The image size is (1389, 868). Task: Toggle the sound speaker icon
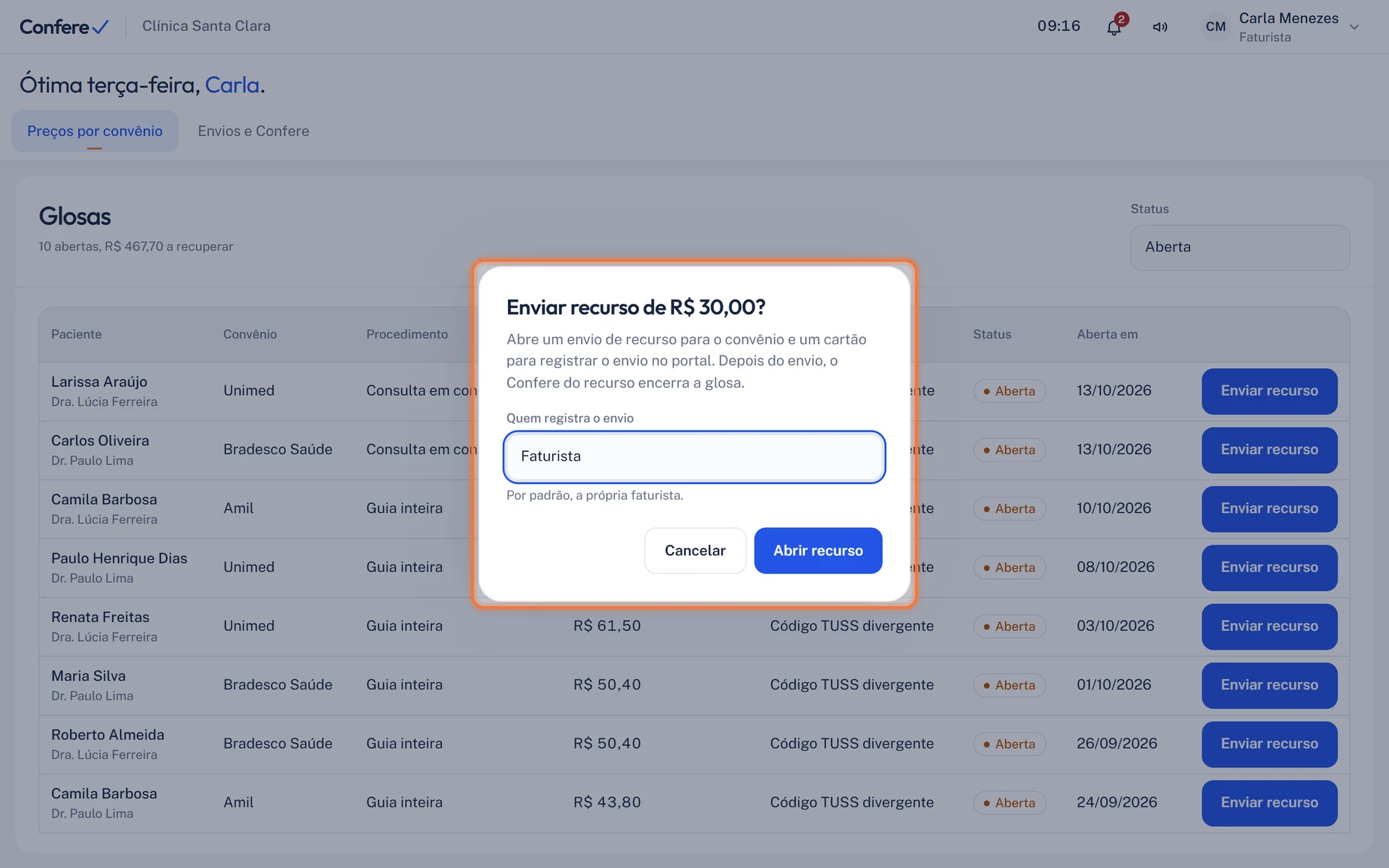tap(1160, 27)
